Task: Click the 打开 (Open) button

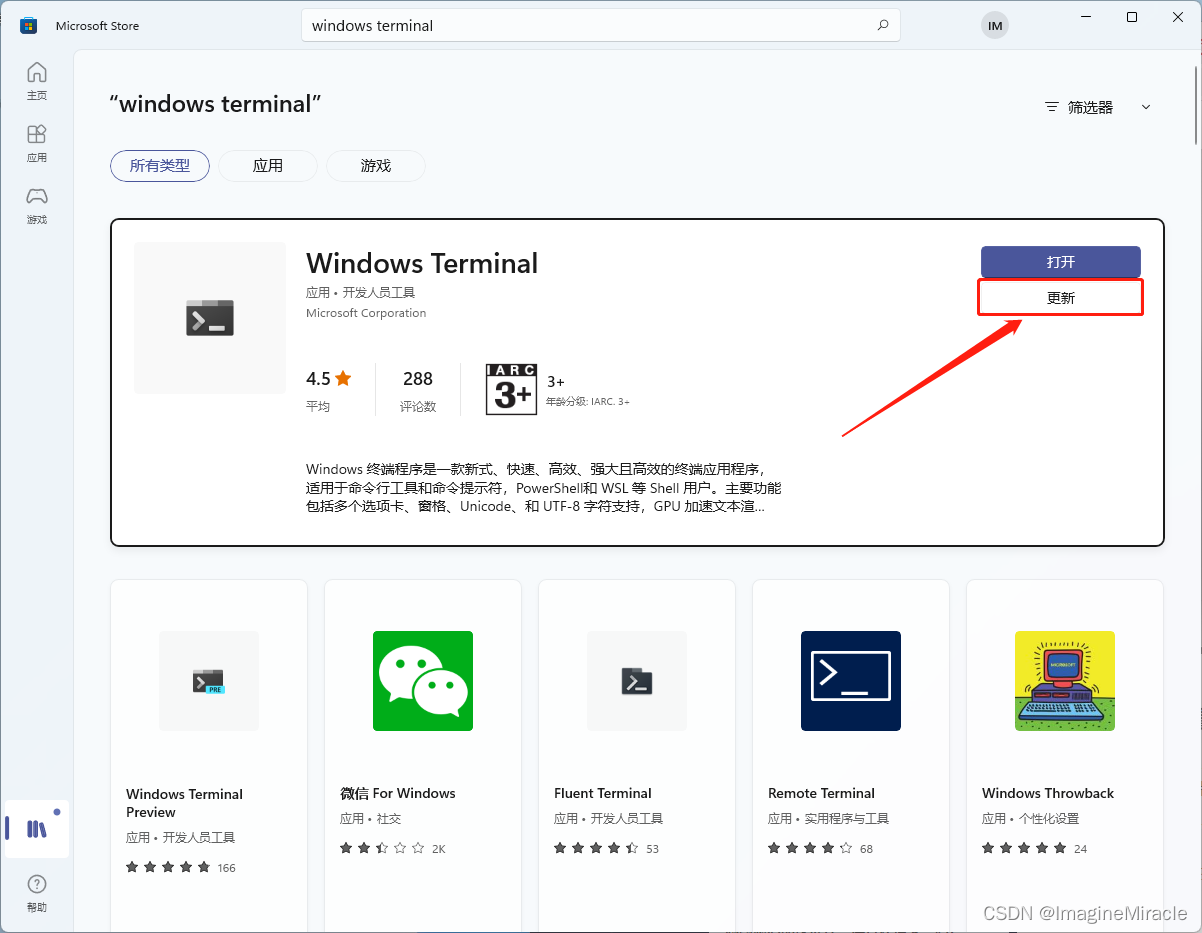Action: 1061,262
